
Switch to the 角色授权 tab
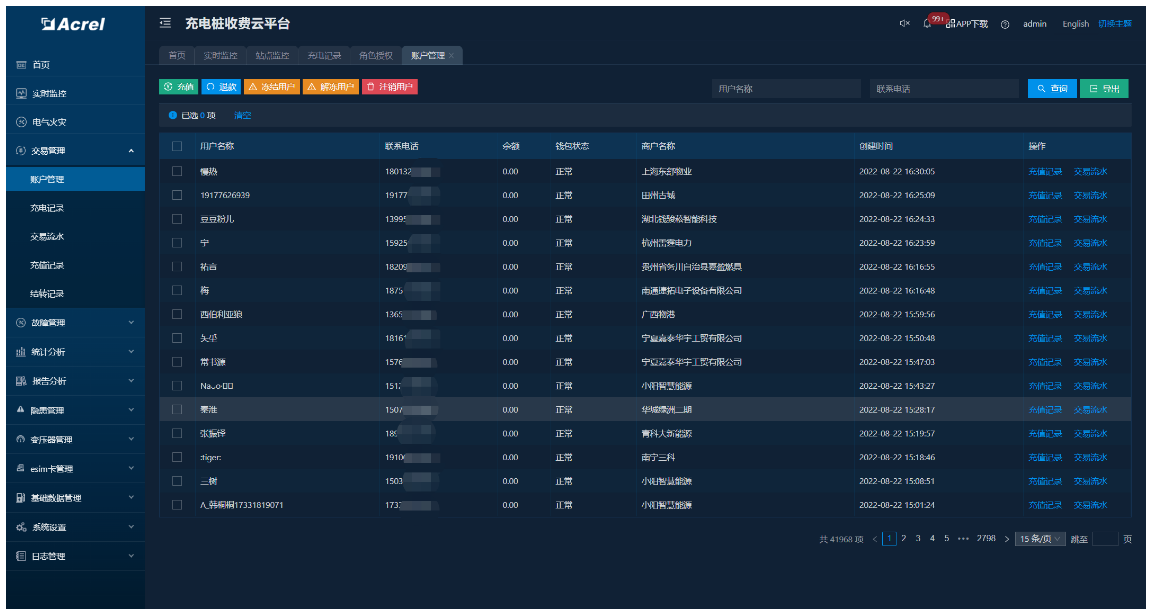click(376, 56)
